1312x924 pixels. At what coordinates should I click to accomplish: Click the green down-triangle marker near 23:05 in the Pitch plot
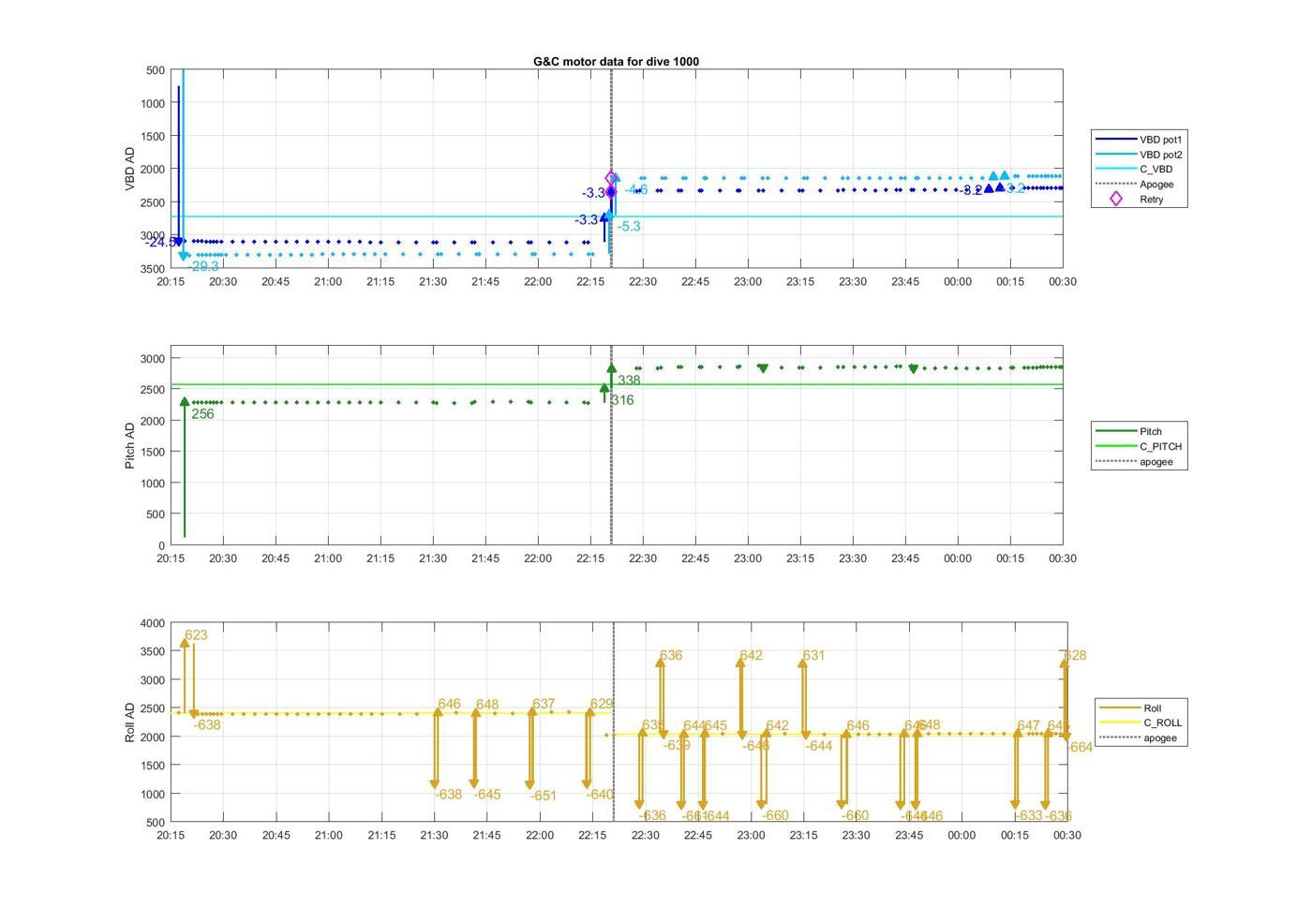pos(763,368)
